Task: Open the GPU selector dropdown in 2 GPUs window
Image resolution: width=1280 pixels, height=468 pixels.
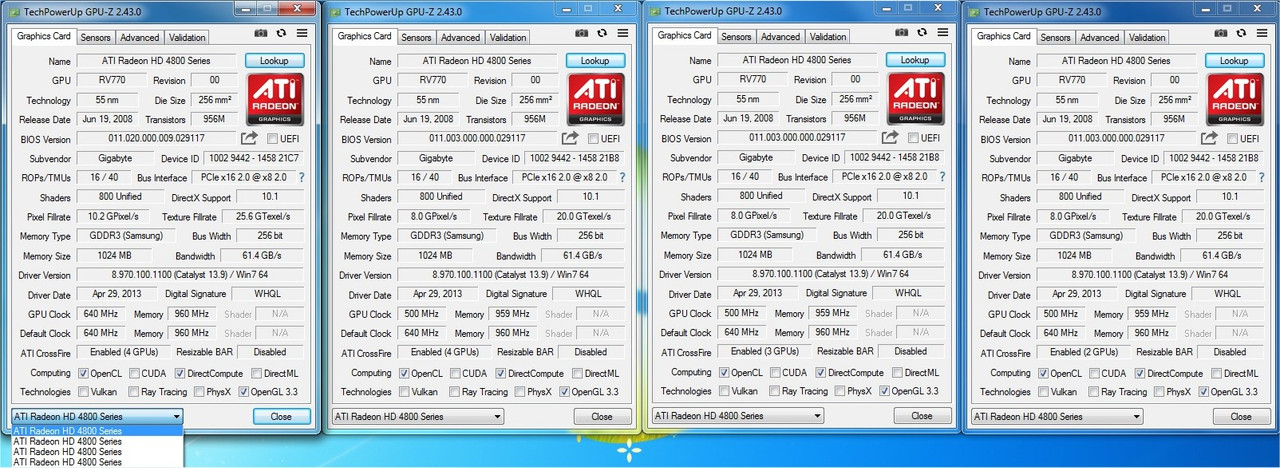Action: tap(1056, 416)
